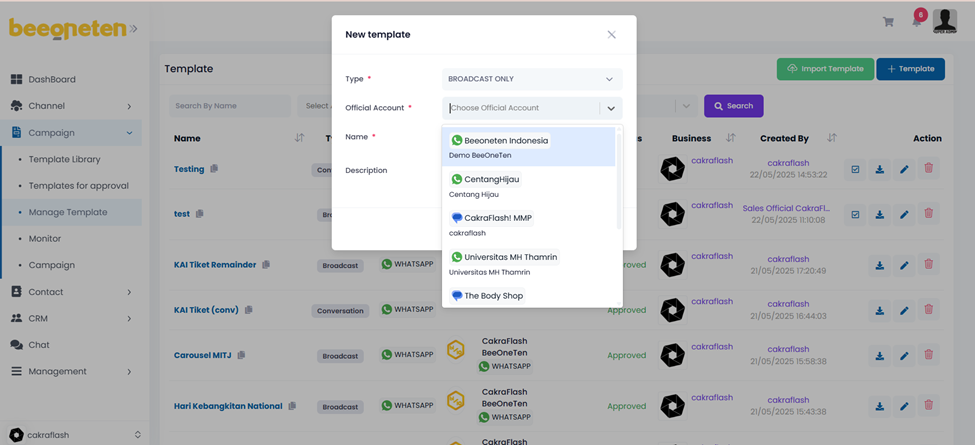Click edit pencil for test template
Viewport: 975px width, 445px height.
coord(904,214)
